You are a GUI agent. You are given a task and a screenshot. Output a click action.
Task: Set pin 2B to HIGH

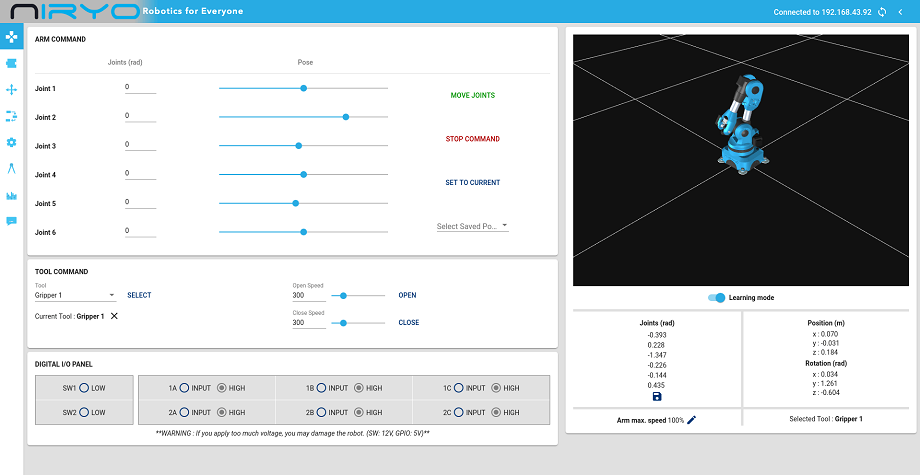point(358,412)
